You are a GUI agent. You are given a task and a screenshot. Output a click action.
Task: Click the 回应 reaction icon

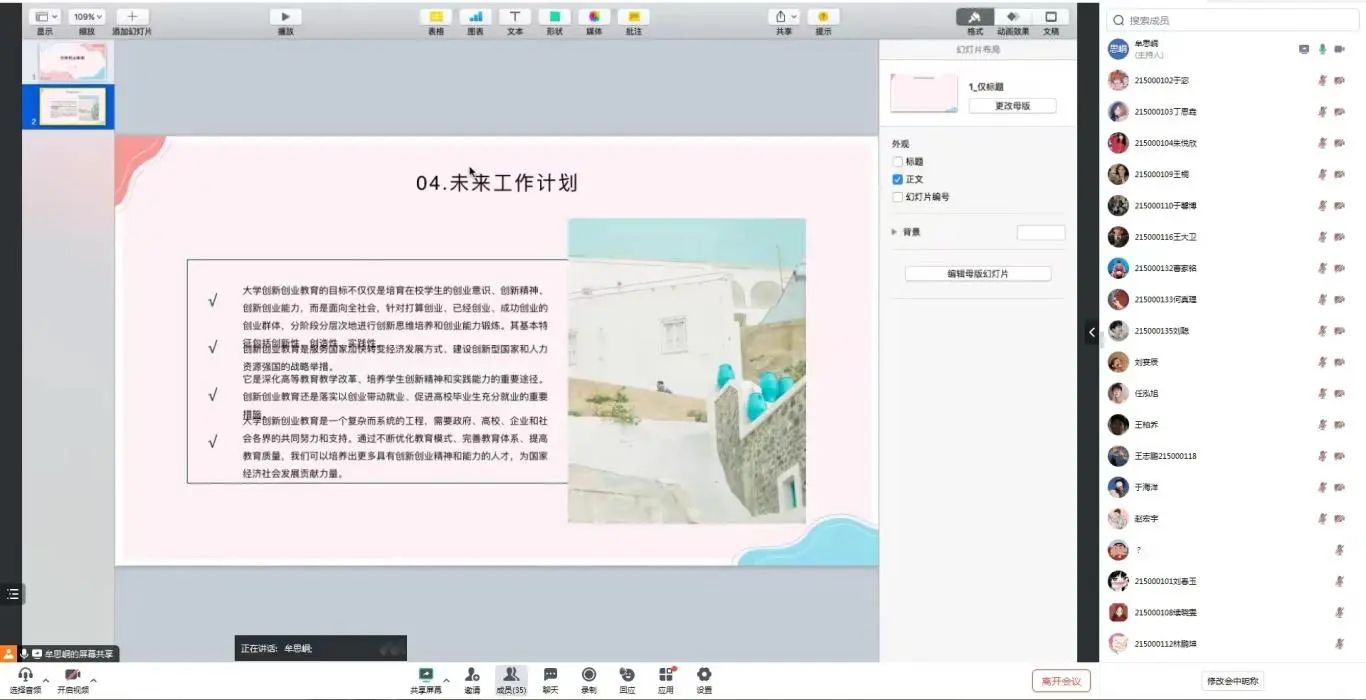pos(627,676)
